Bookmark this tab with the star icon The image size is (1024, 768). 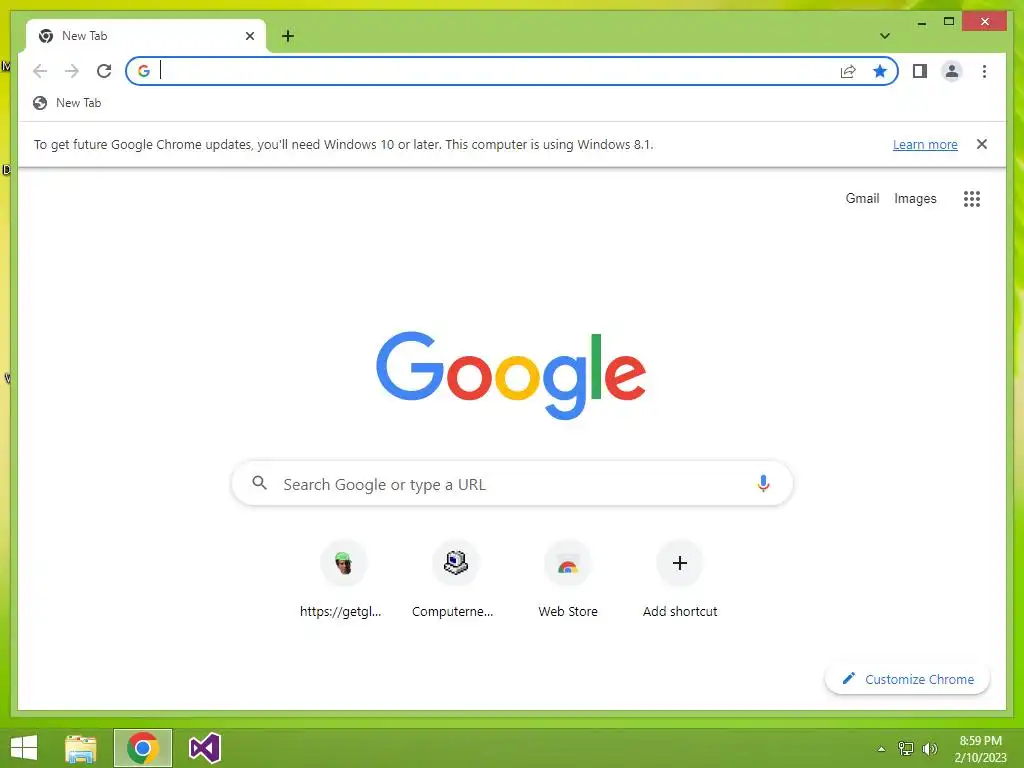(880, 71)
